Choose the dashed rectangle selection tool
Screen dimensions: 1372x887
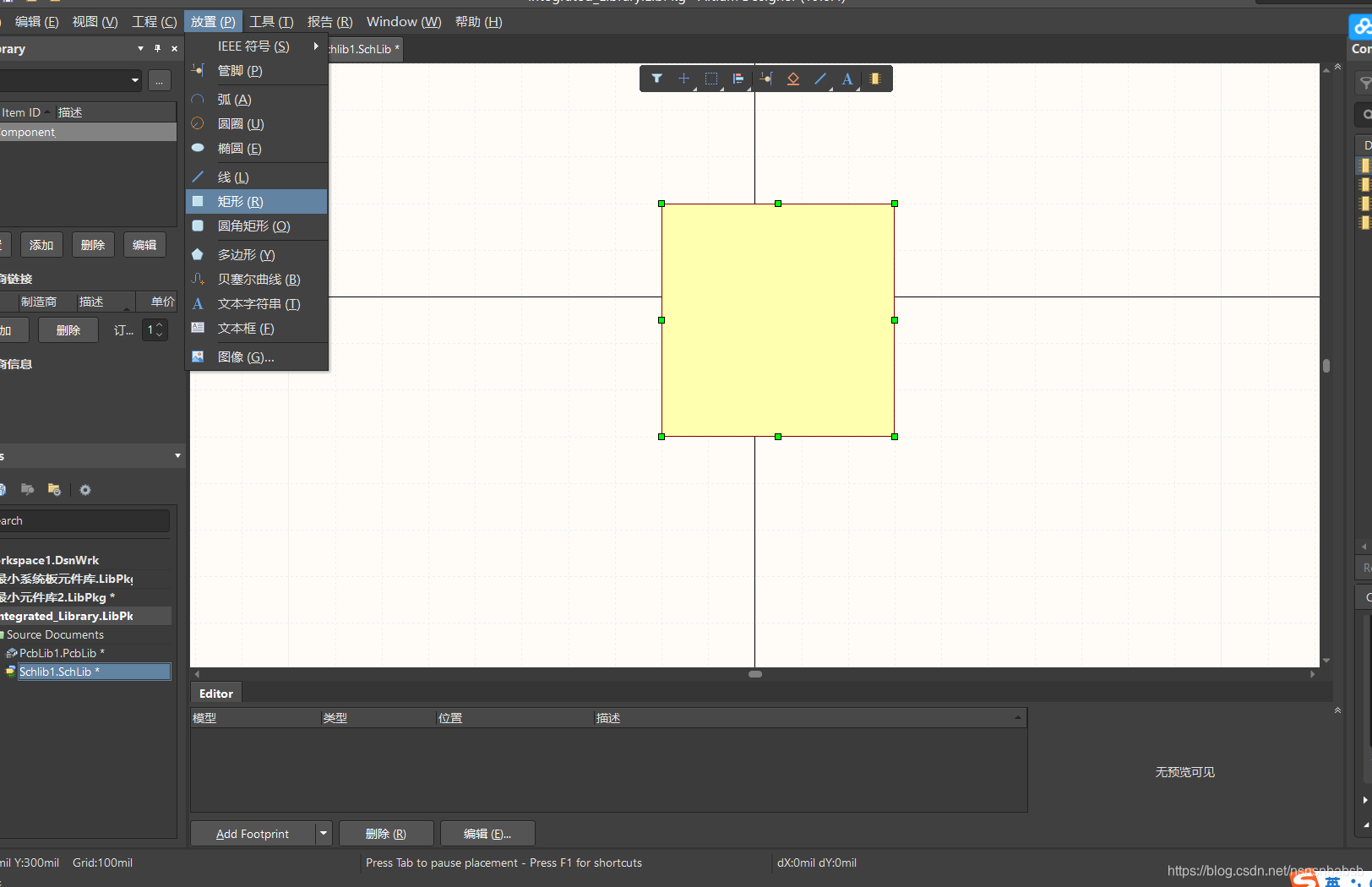pos(711,79)
